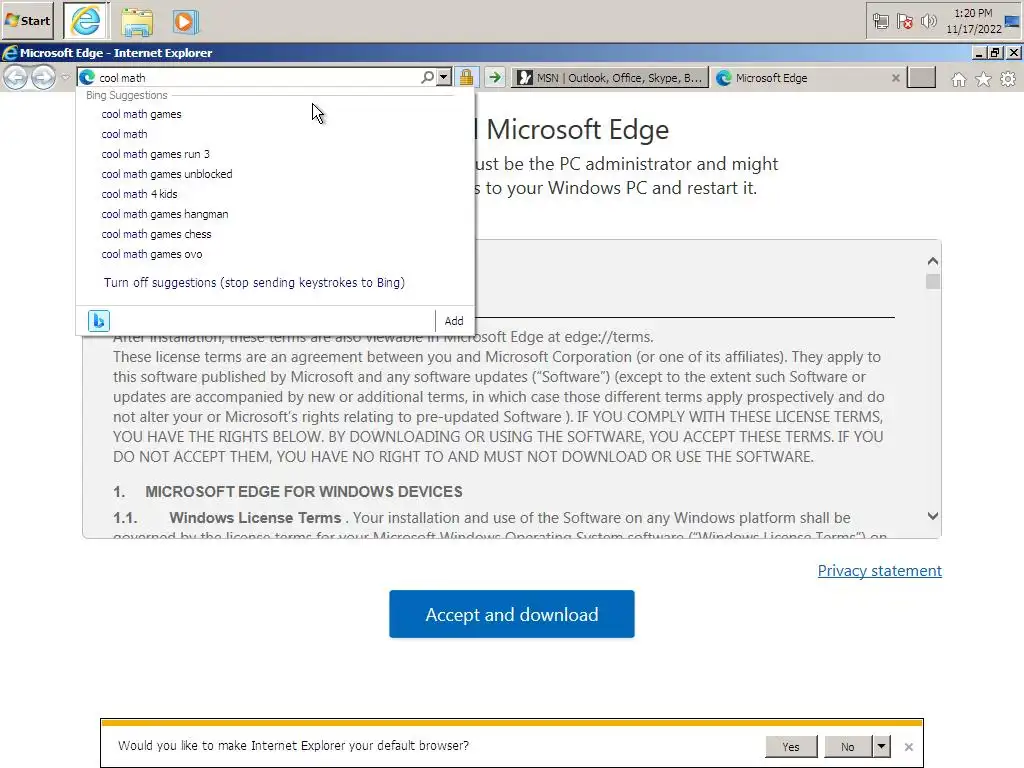Click the Show desktop tray button
This screenshot has width=1024, height=768.
coord(1012,21)
